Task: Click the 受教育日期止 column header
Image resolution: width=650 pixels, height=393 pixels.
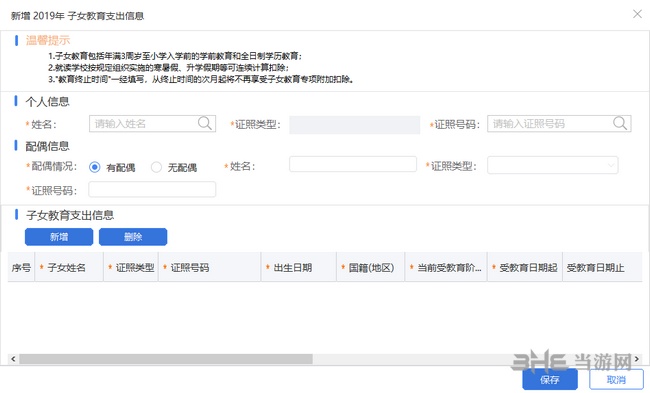Action: click(x=602, y=267)
